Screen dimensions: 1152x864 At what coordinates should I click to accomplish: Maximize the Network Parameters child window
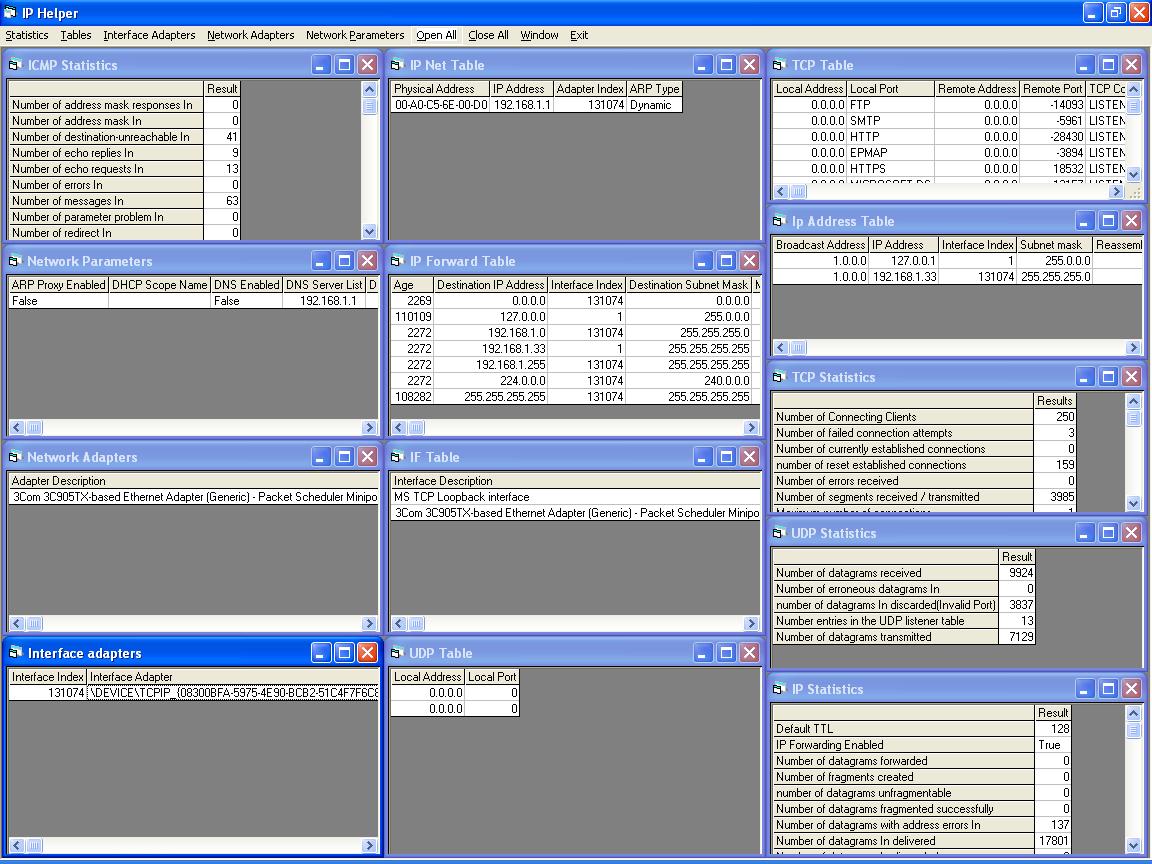point(344,261)
